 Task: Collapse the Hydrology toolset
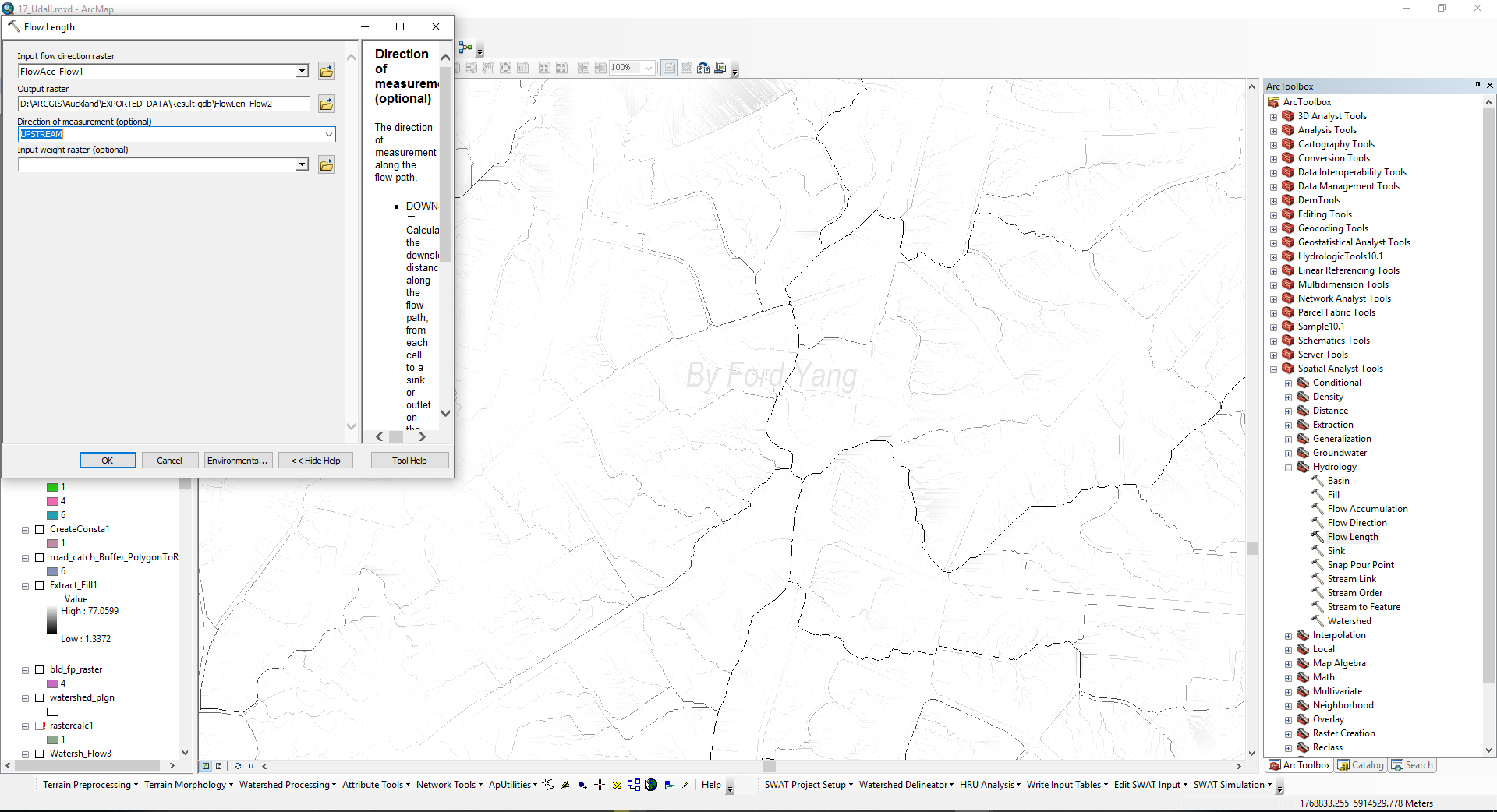pos(1288,468)
